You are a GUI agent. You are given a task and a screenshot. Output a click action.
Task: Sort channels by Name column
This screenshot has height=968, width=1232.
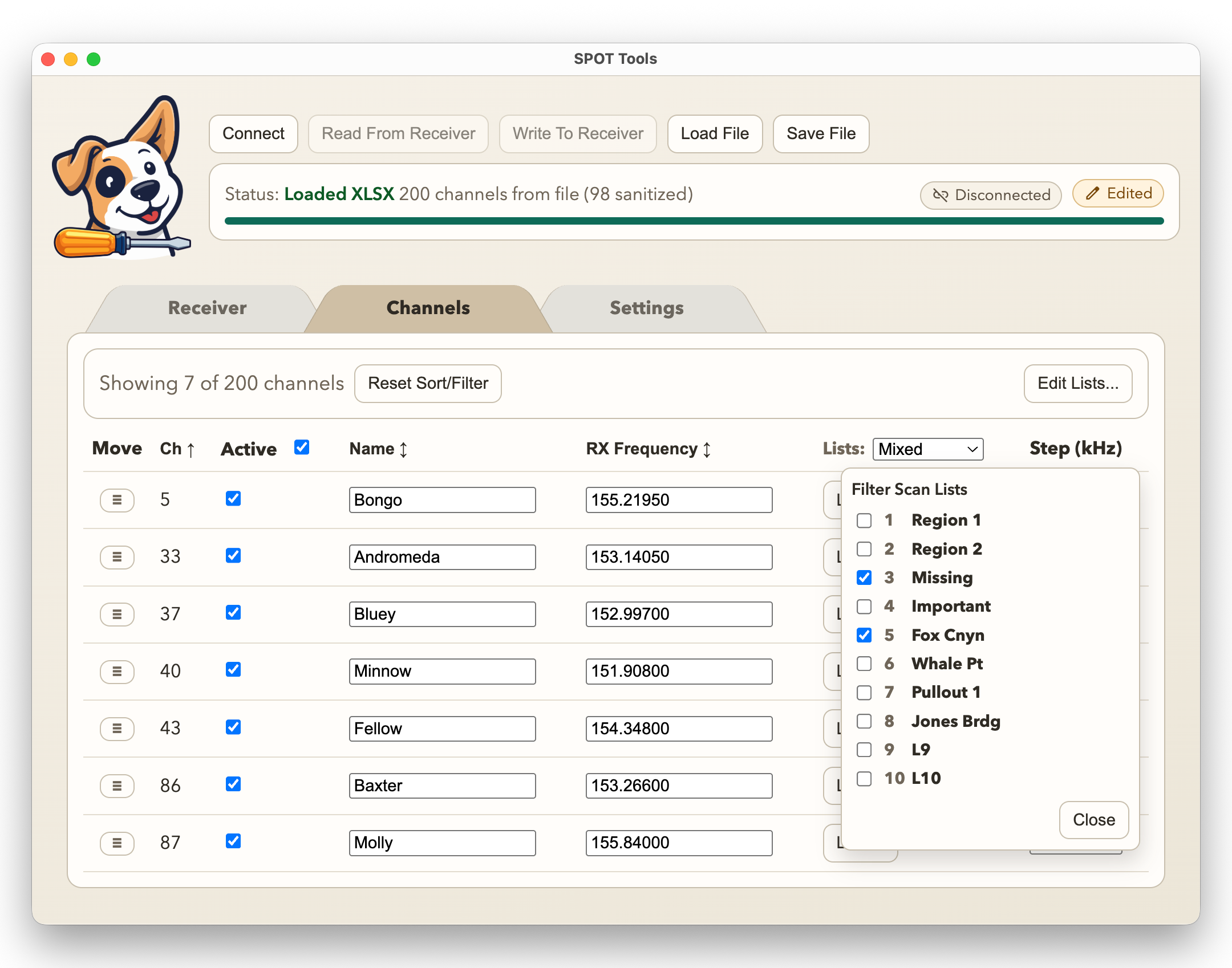(x=378, y=449)
